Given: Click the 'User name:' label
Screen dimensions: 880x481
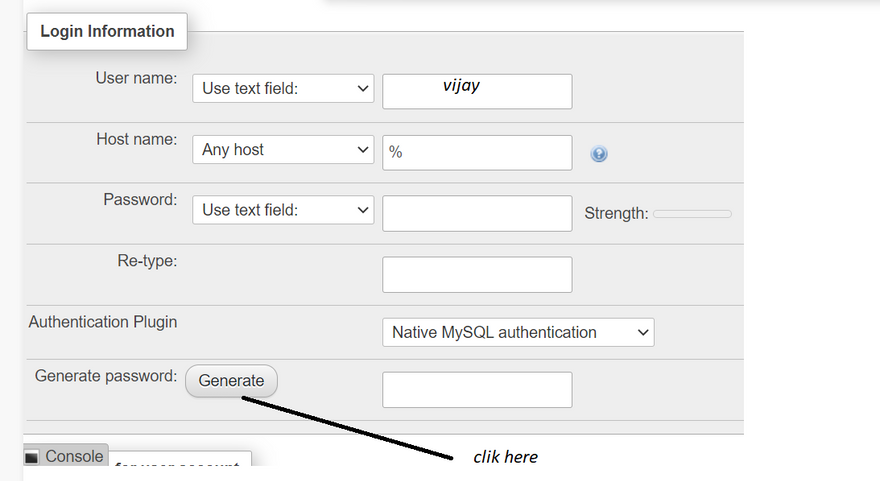Looking at the screenshot, I should point(136,78).
